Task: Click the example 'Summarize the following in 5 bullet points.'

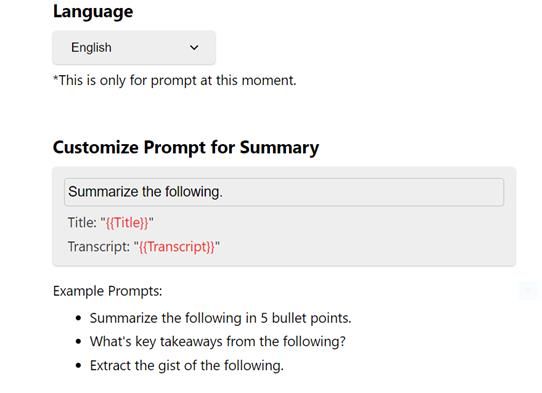Action: pos(221,318)
